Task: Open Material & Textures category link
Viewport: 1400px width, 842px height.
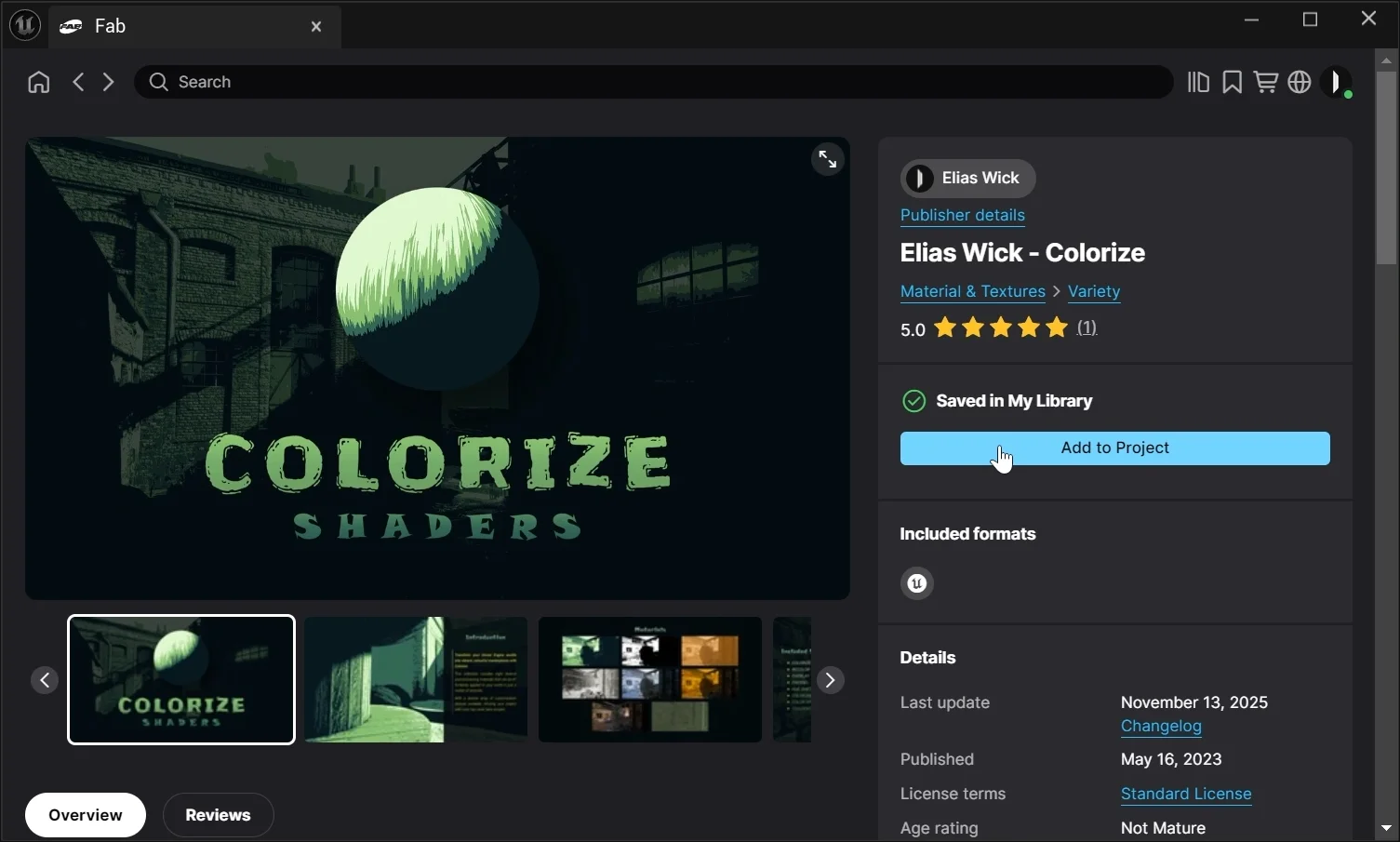Action: tap(972, 291)
